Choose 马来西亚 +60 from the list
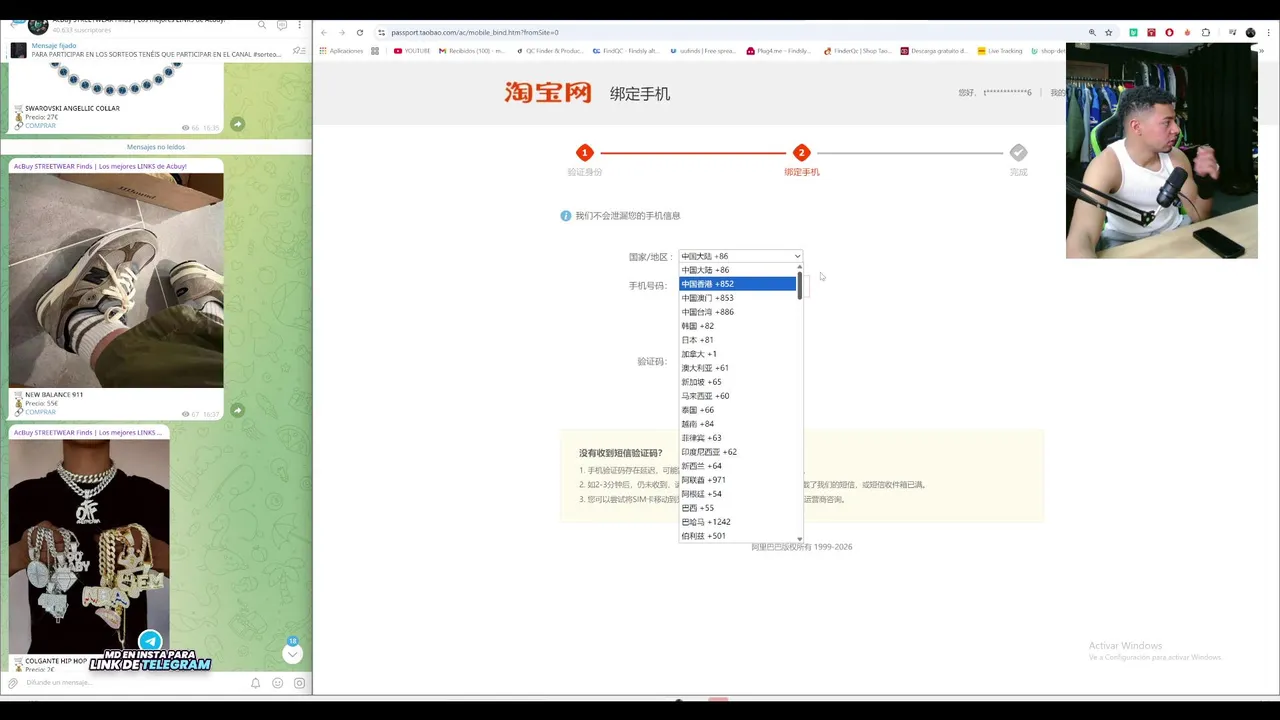Image resolution: width=1280 pixels, height=720 pixels. pos(738,396)
